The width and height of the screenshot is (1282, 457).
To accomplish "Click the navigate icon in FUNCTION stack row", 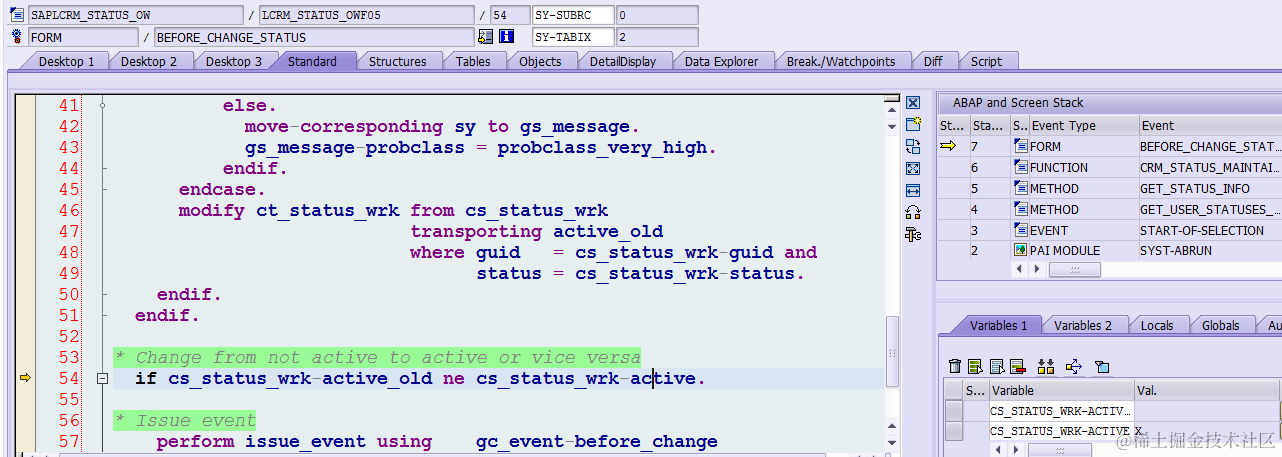I will pos(1020,168).
